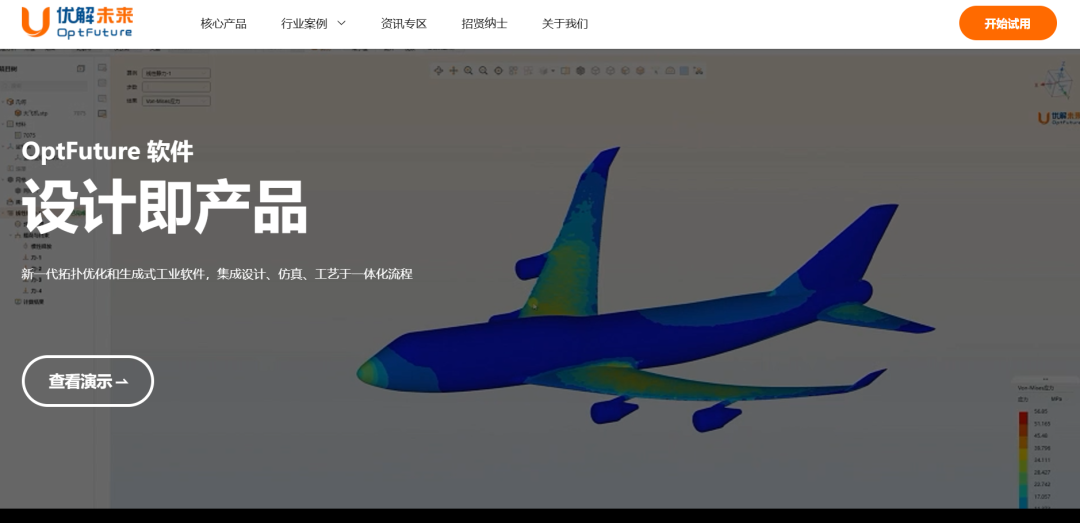Image resolution: width=1080 pixels, height=523 pixels.
Task: Click the second magnifier zoom icon in viewer toolbar
Action: 484,70
